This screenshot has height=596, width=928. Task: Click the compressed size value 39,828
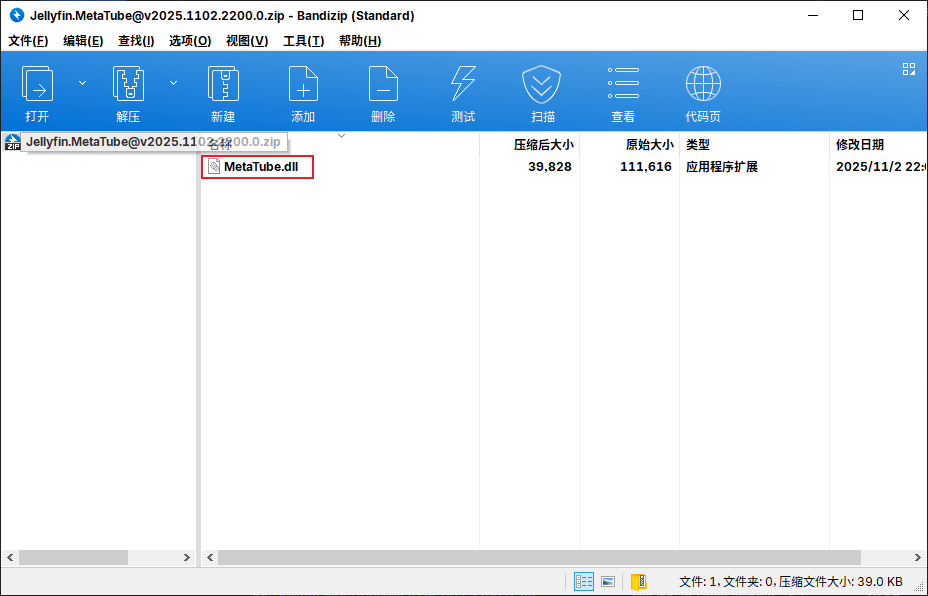tap(550, 167)
